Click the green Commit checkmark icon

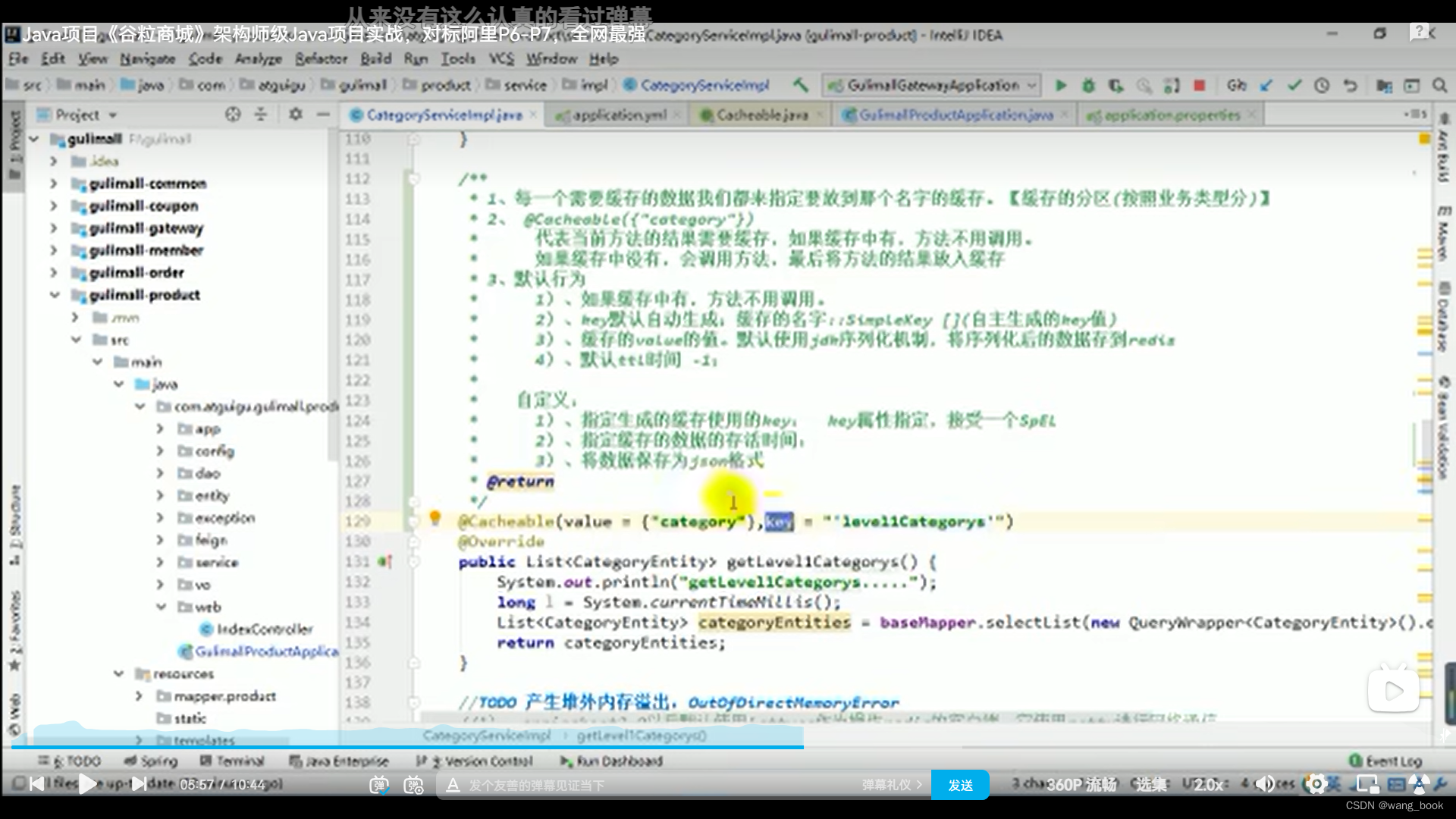click(x=1294, y=86)
